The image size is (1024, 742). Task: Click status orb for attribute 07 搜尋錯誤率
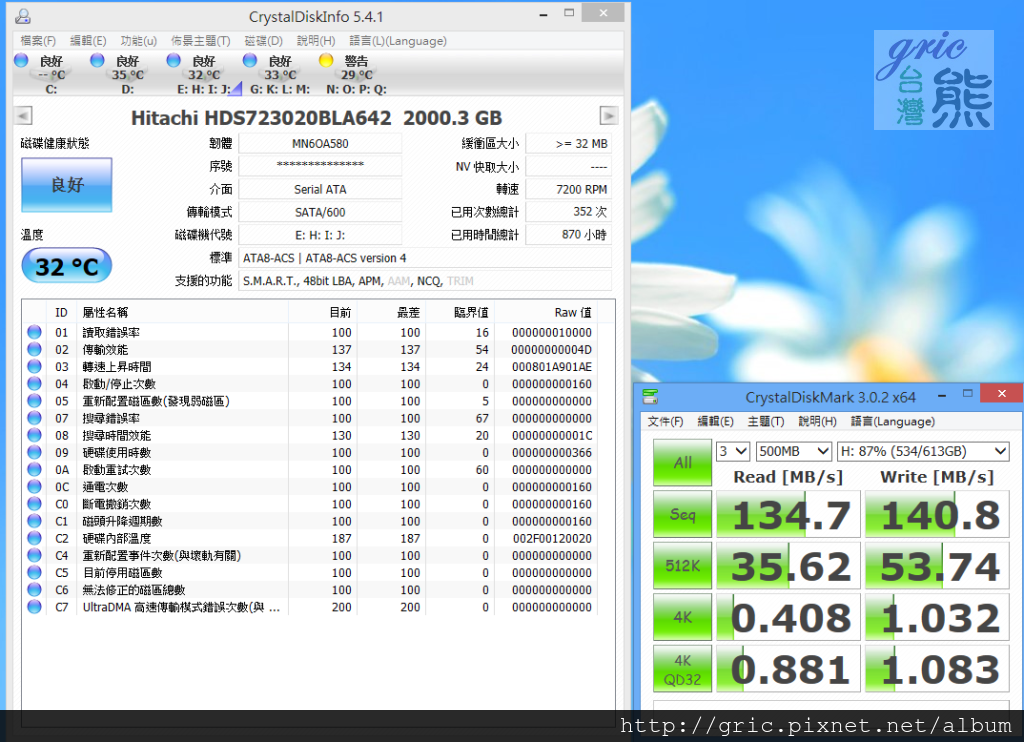pyautogui.click(x=35, y=418)
